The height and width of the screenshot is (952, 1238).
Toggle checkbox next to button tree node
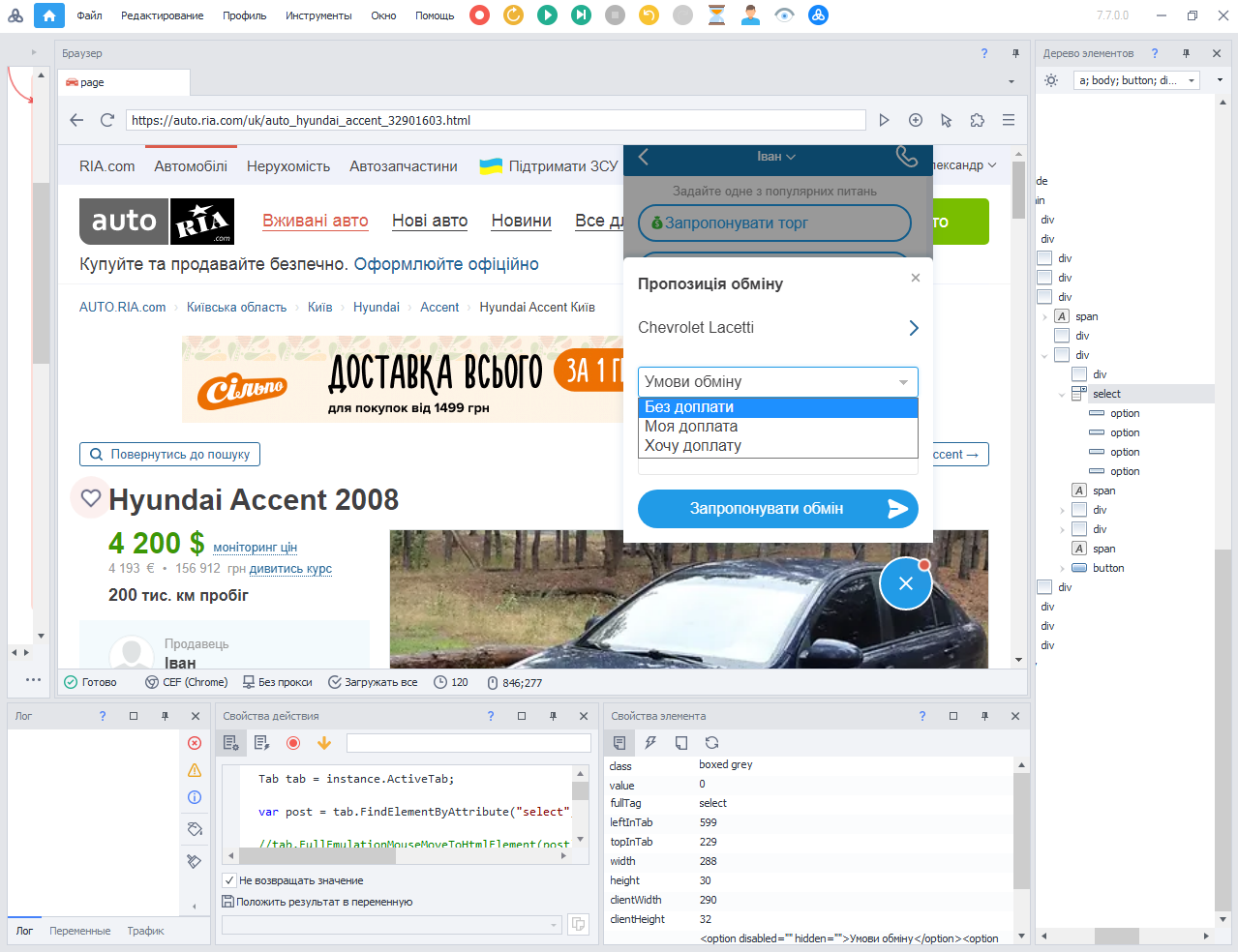tap(1079, 568)
